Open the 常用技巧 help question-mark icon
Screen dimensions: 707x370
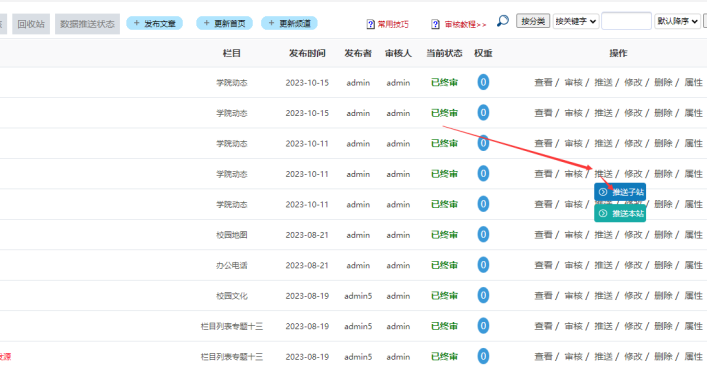click(371, 24)
